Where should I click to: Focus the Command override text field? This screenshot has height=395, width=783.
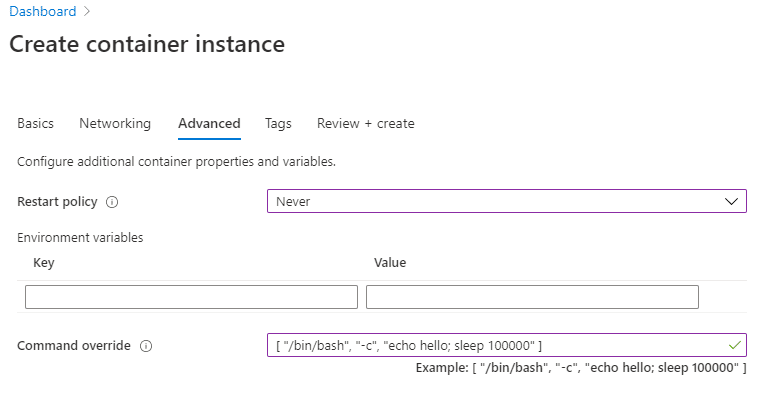coord(506,345)
